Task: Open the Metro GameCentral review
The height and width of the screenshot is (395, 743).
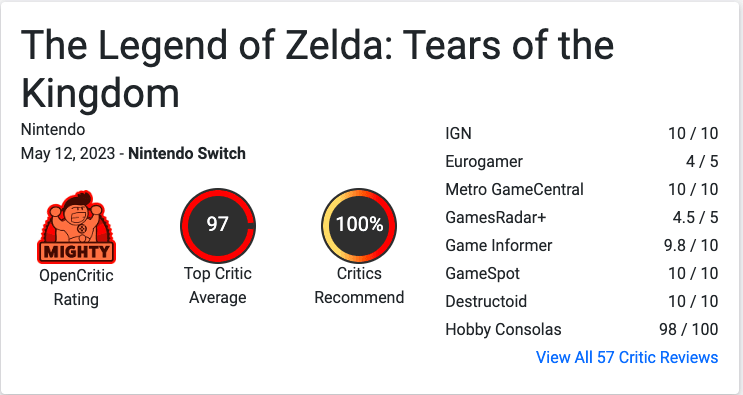Action: tap(581, 189)
